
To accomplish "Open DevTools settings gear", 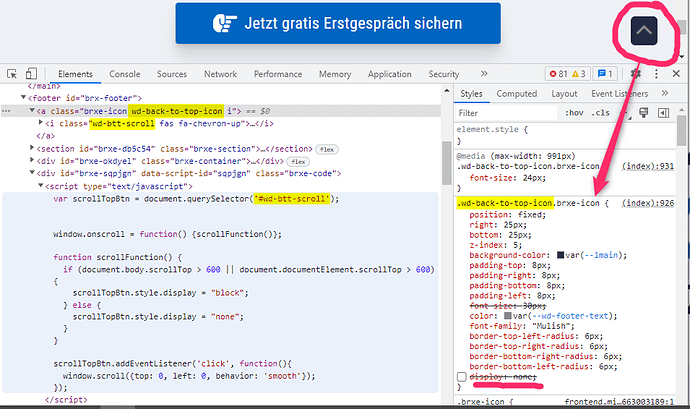I will tap(635, 74).
